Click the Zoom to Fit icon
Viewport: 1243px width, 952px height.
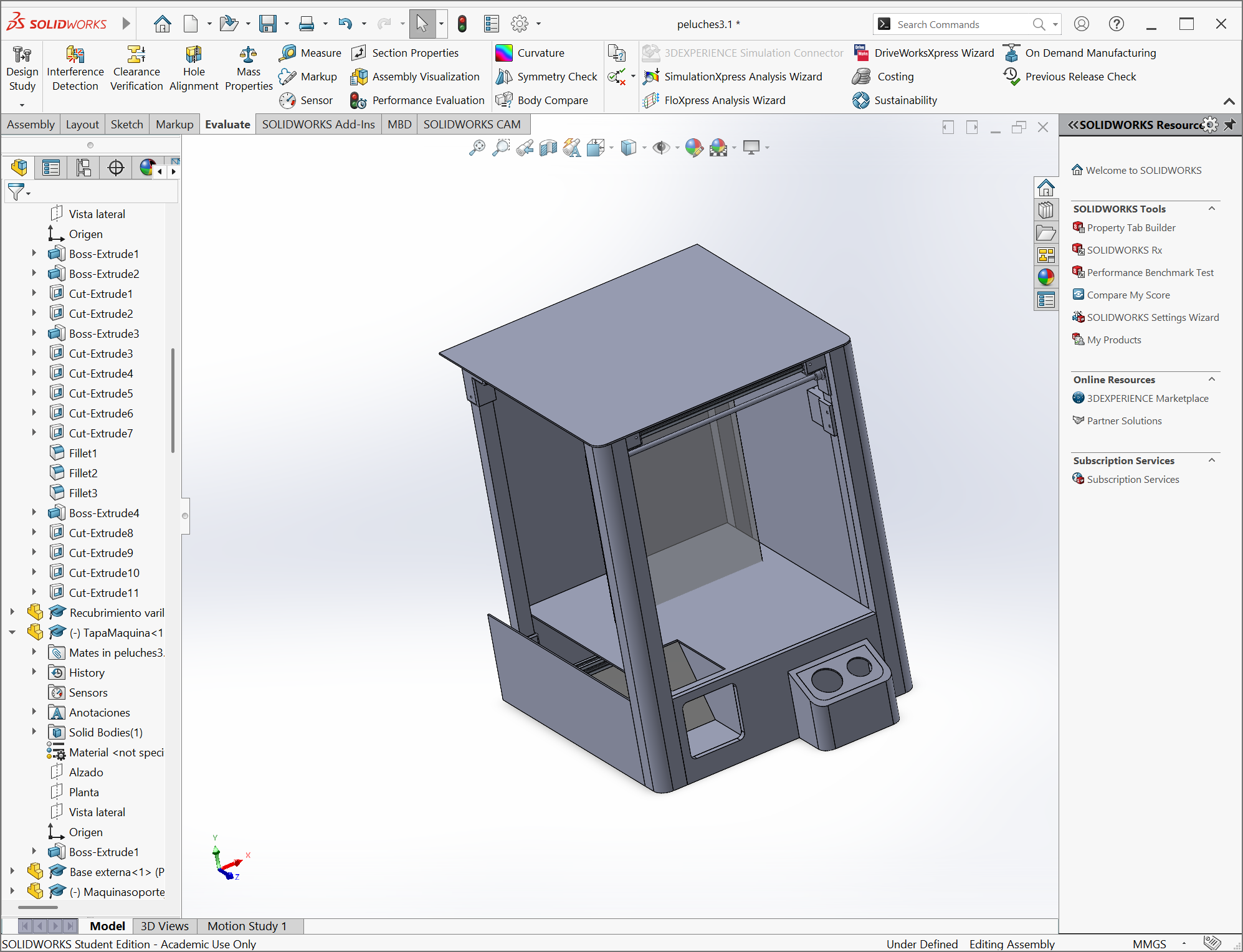pyautogui.click(x=477, y=148)
